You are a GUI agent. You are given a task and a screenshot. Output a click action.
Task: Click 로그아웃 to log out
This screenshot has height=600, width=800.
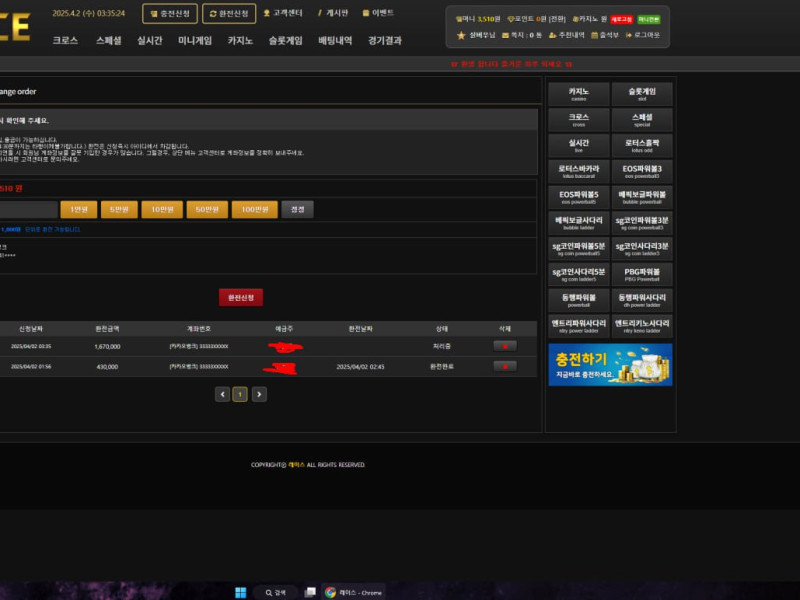click(x=642, y=34)
